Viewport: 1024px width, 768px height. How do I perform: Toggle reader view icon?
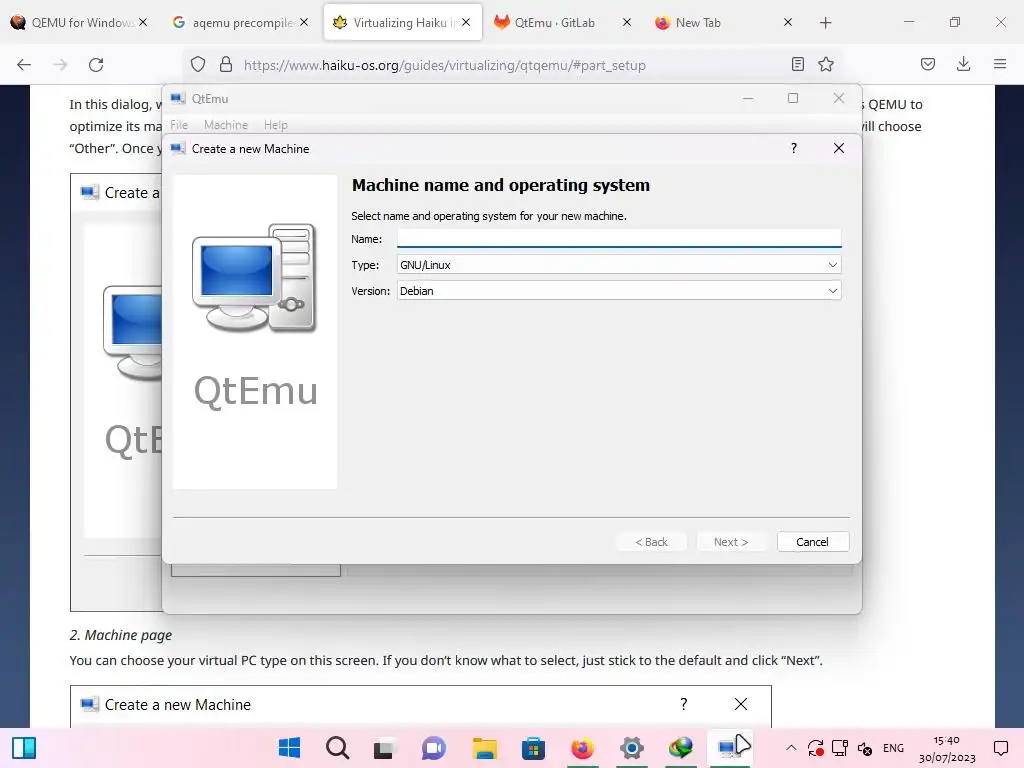[x=797, y=64]
